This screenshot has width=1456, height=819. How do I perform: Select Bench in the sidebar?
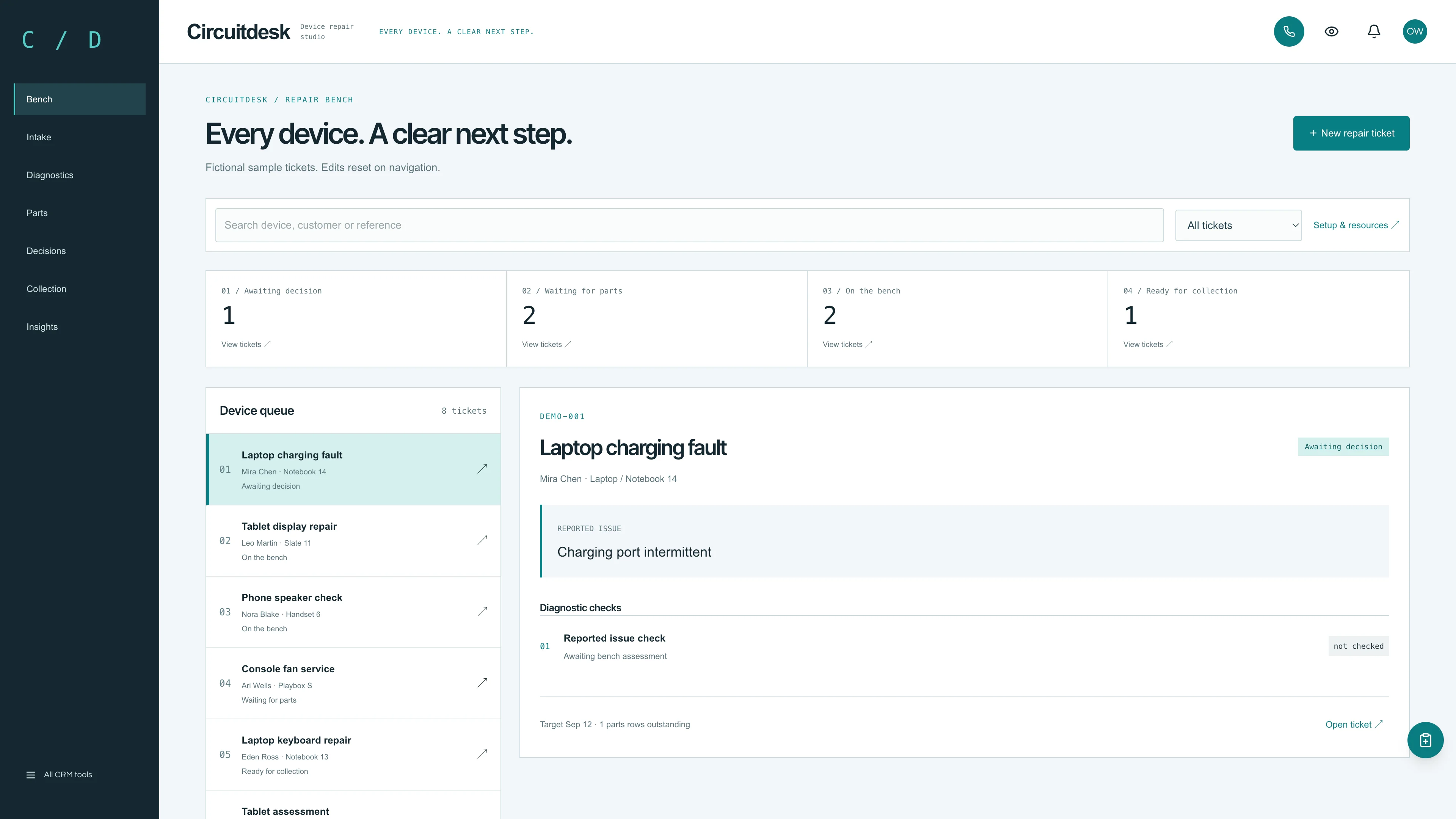click(80, 99)
